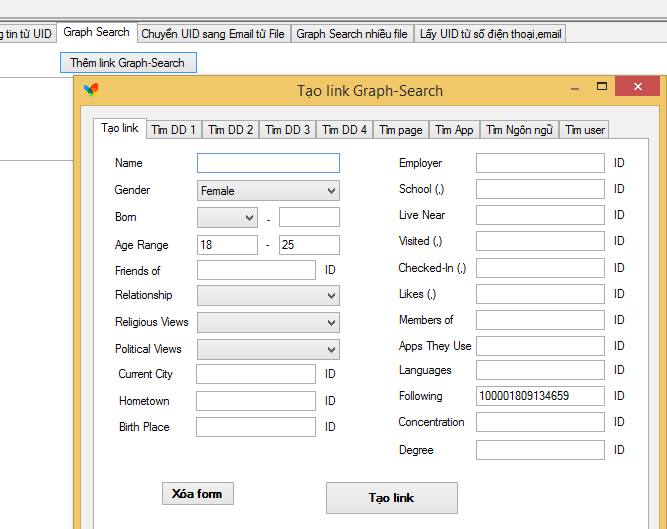Click the Concentration input field
The image size is (667, 529).
coord(540,422)
